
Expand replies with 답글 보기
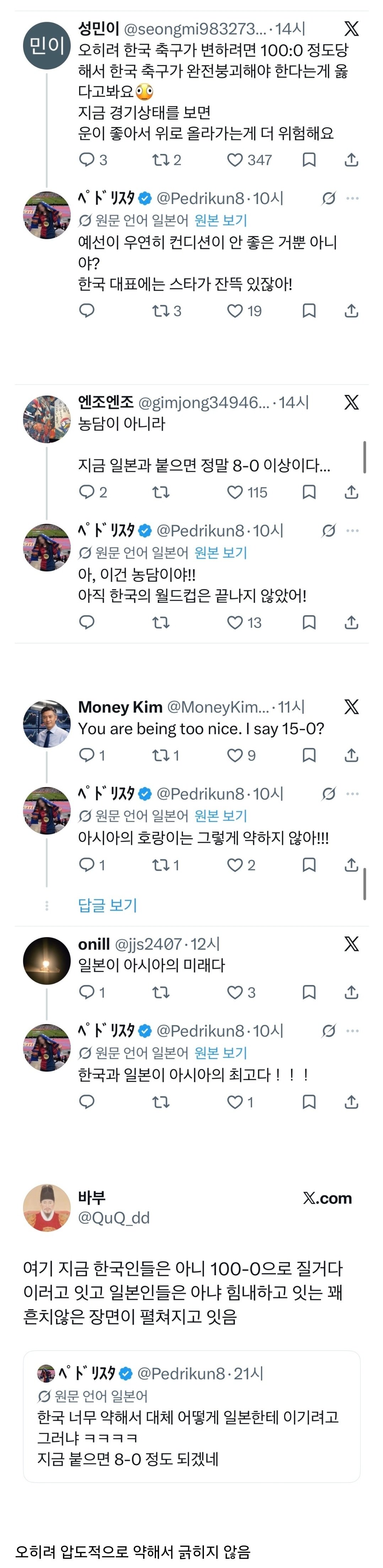[x=107, y=905]
